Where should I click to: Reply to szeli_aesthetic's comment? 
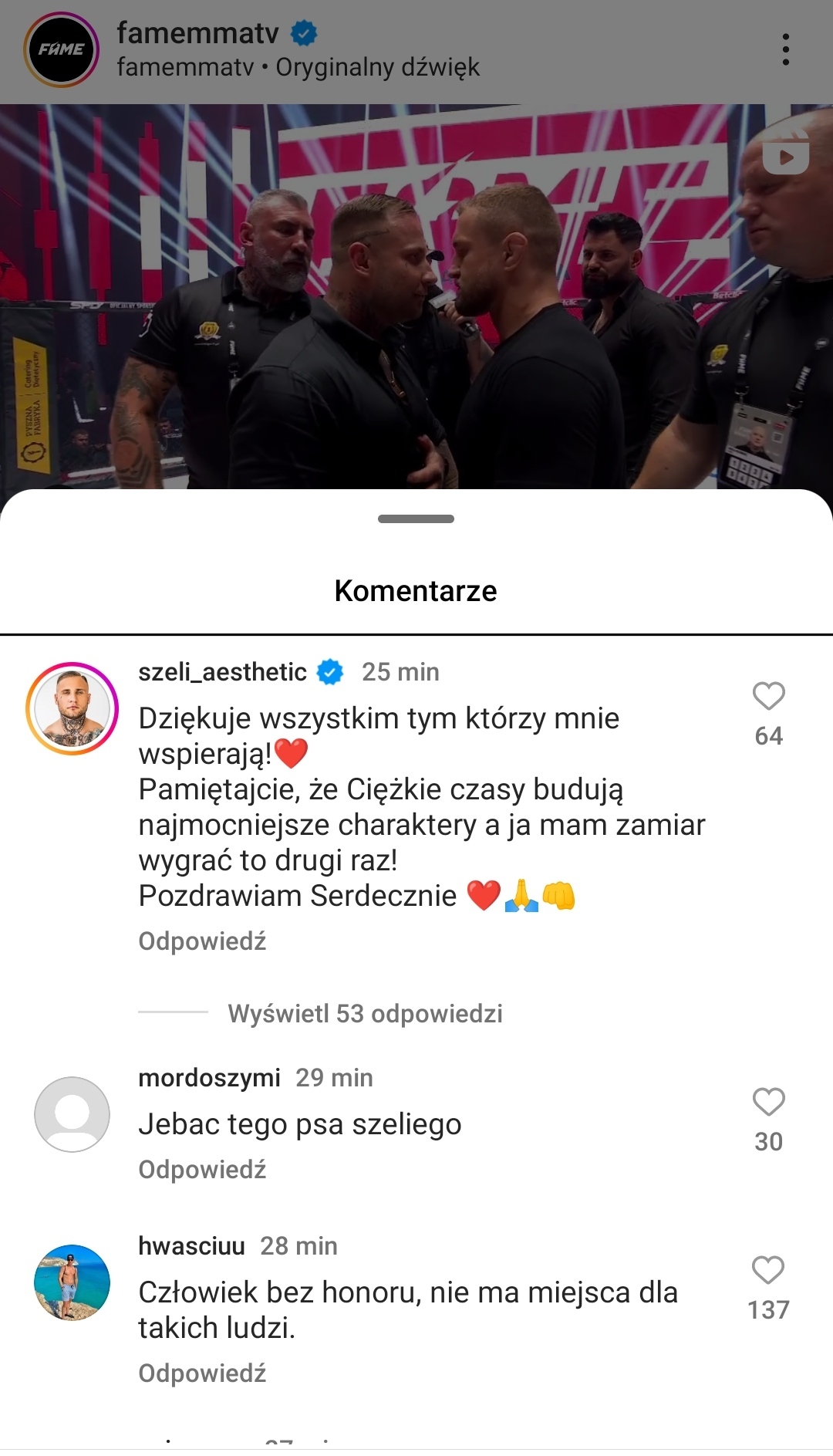click(x=202, y=941)
